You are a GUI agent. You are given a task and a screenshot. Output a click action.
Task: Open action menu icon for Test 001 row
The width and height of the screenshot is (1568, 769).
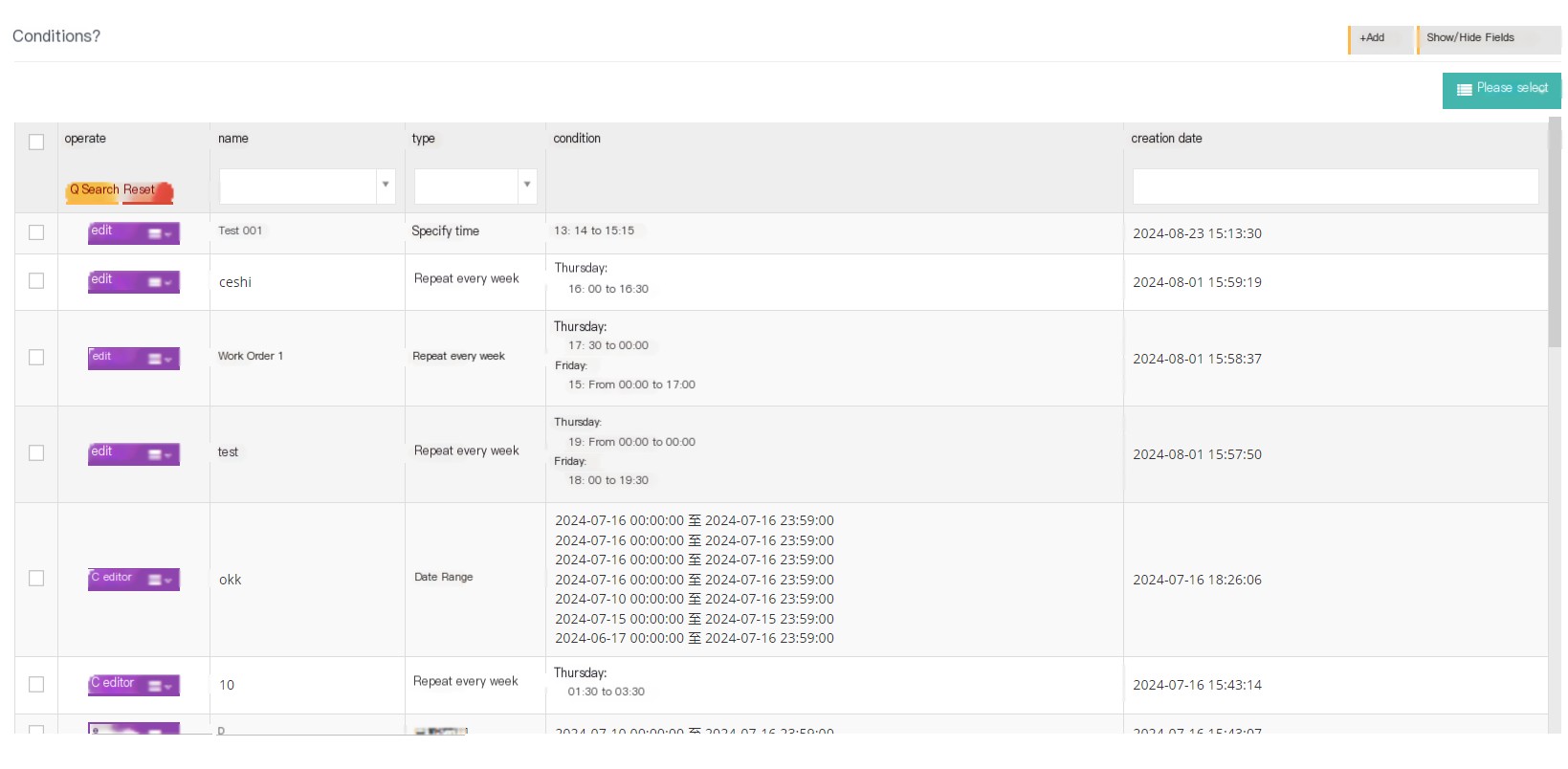tap(159, 233)
